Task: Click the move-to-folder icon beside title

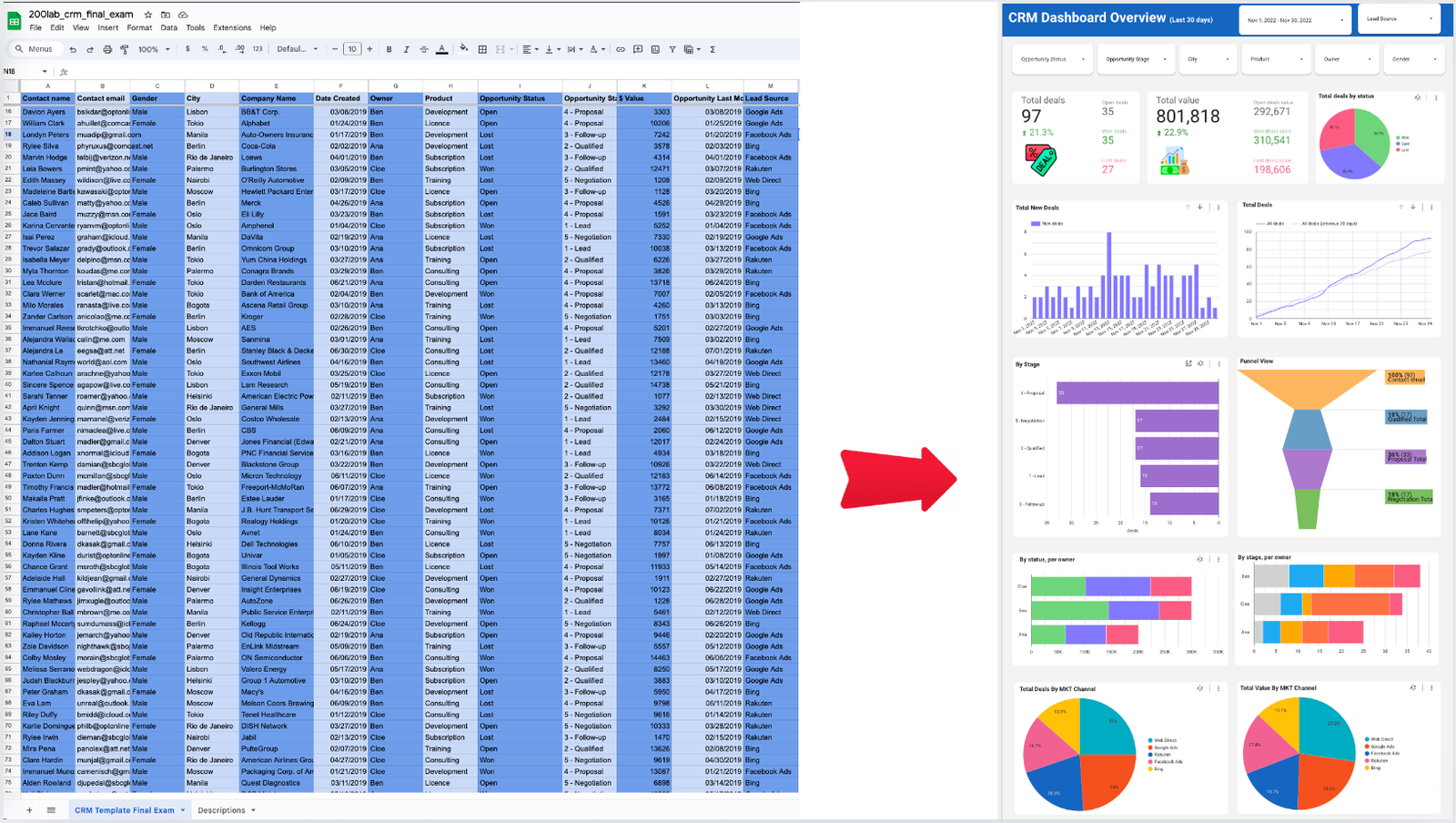Action: tap(166, 15)
